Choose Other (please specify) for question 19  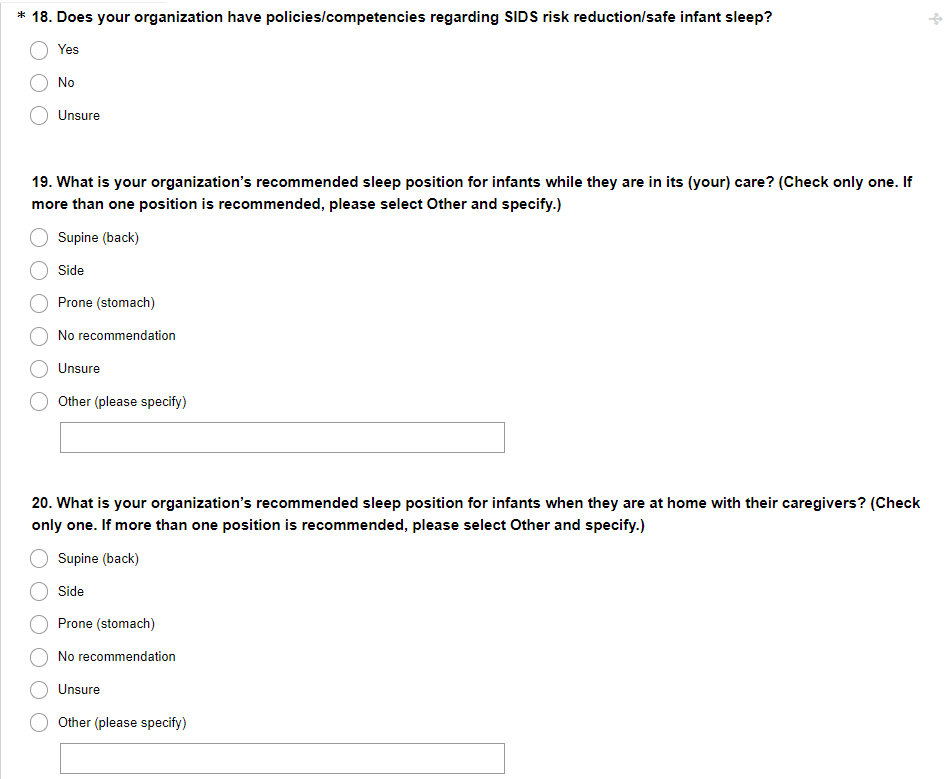39,402
